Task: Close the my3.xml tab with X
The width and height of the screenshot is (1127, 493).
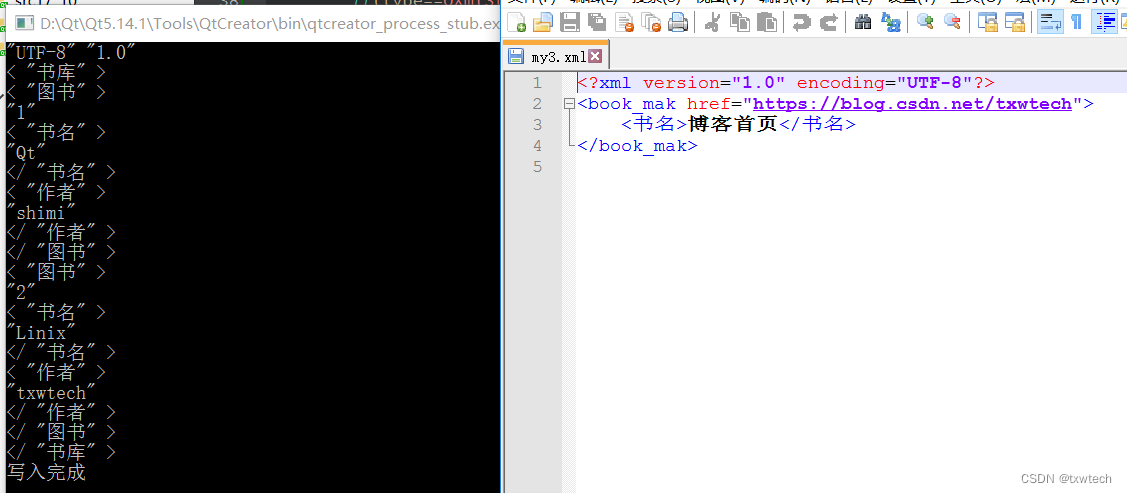Action: (594, 57)
